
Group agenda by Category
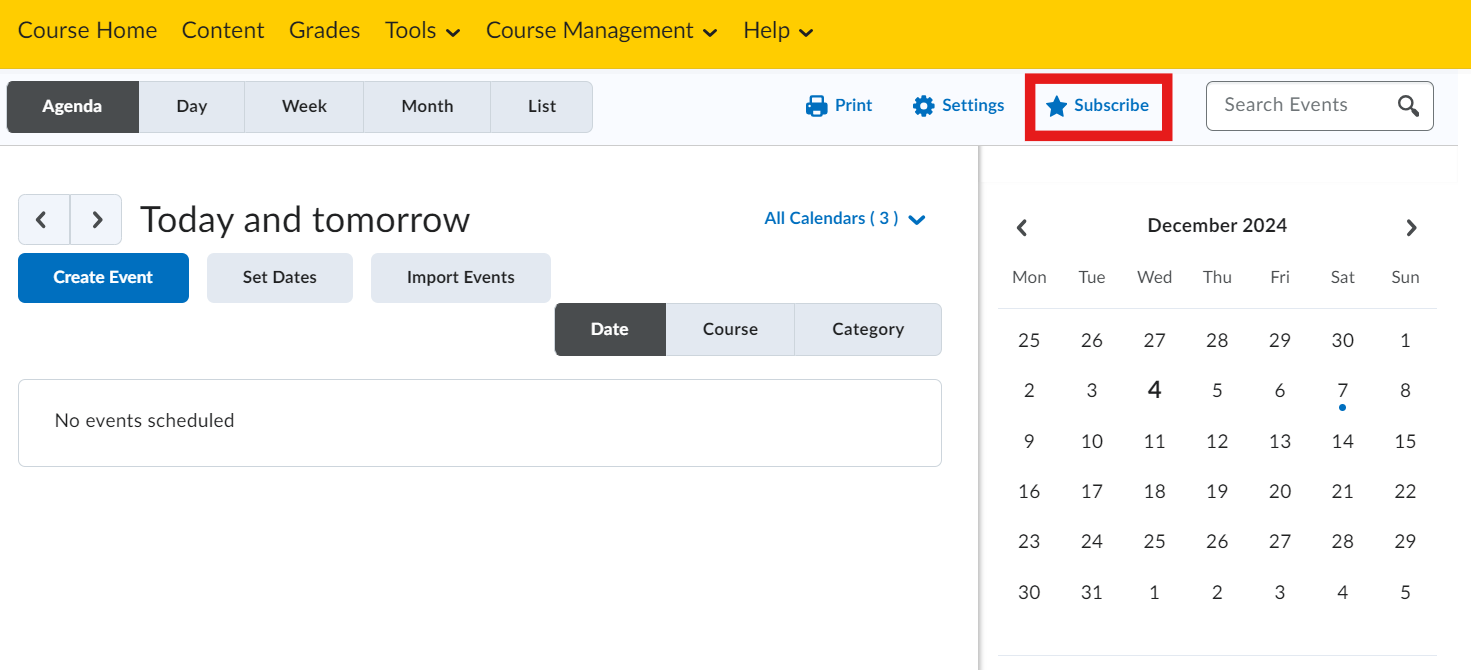[868, 330]
